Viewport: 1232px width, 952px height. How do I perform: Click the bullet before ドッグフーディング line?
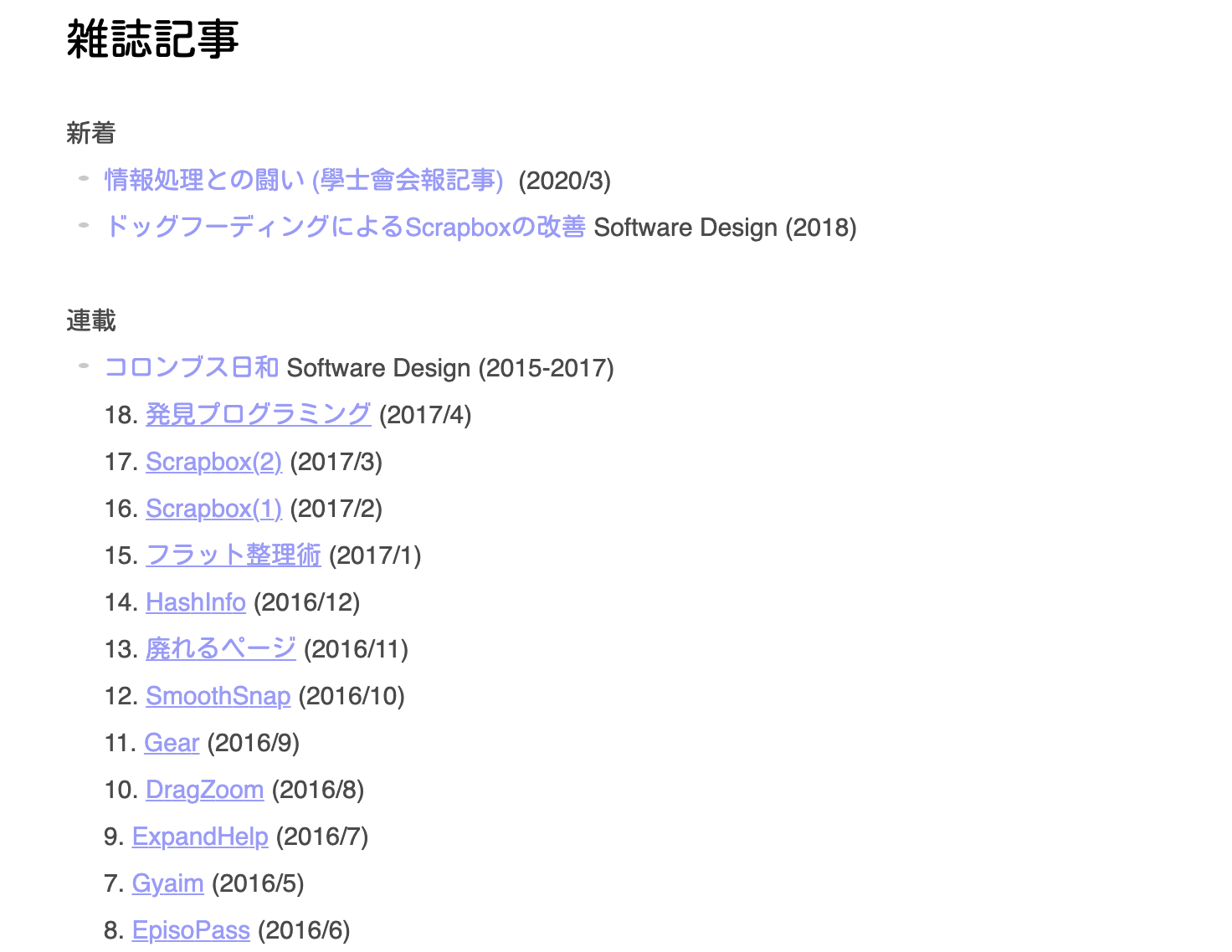(84, 224)
